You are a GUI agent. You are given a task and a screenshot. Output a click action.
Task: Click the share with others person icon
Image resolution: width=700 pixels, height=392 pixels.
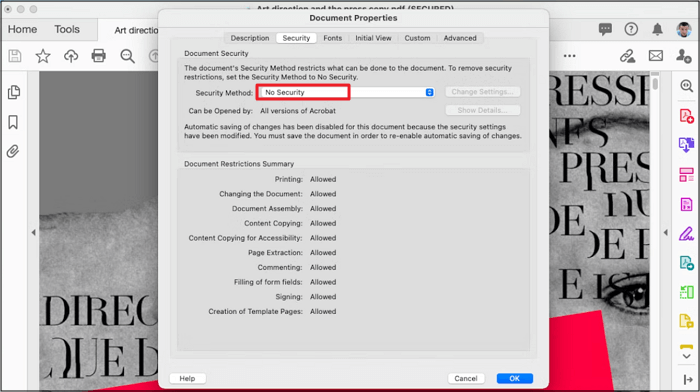tap(683, 56)
